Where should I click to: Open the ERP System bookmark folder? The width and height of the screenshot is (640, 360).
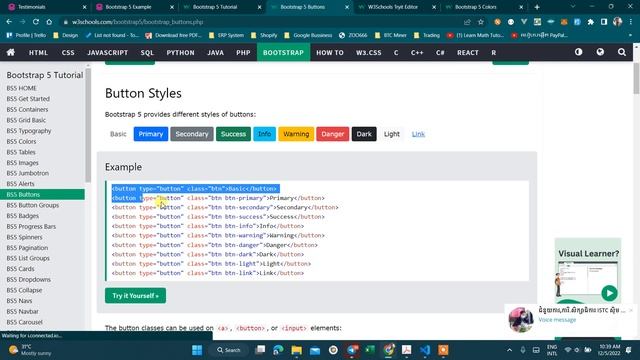[x=227, y=36]
